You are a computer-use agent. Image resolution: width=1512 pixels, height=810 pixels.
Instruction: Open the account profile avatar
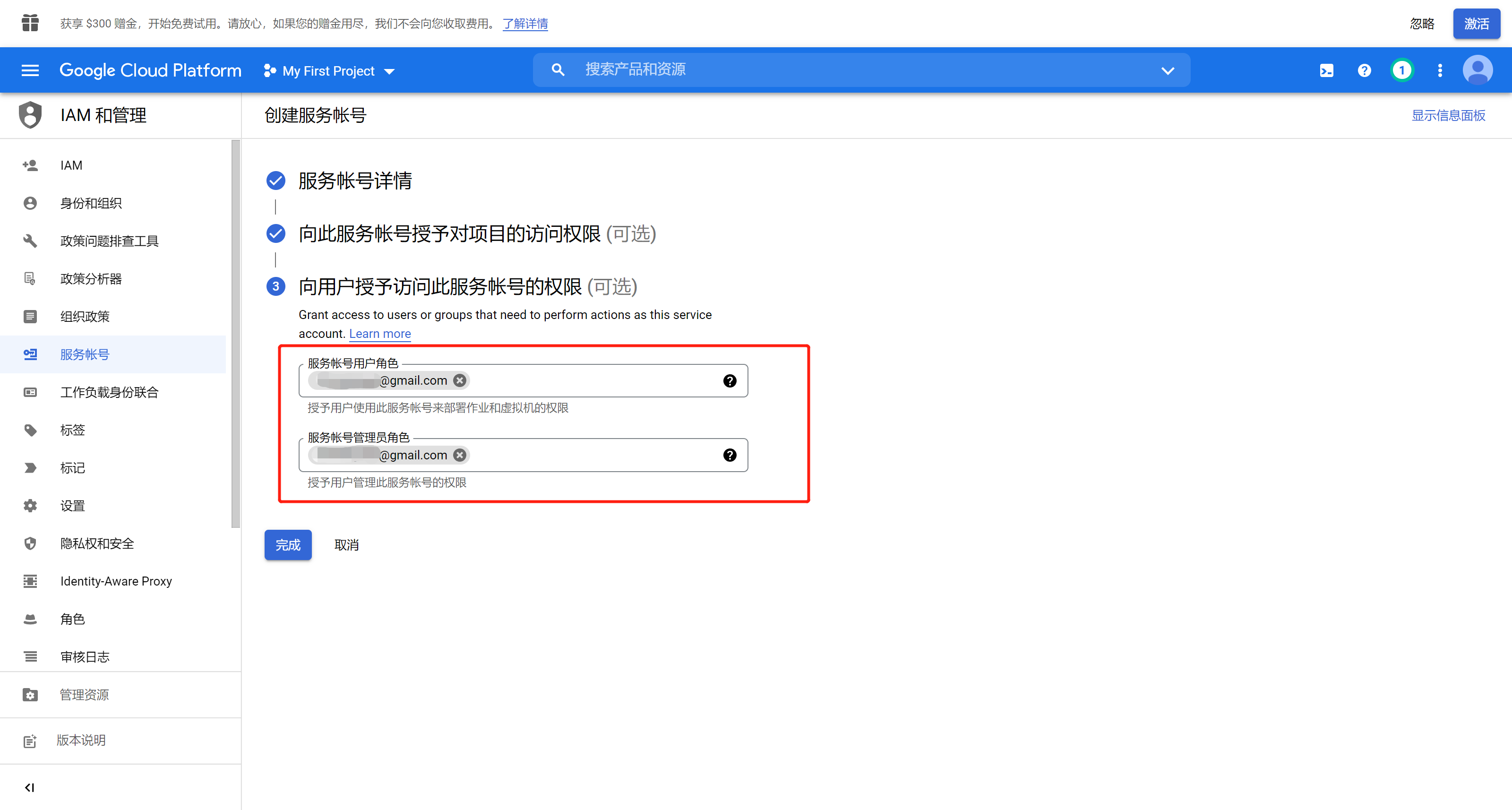click(1478, 69)
